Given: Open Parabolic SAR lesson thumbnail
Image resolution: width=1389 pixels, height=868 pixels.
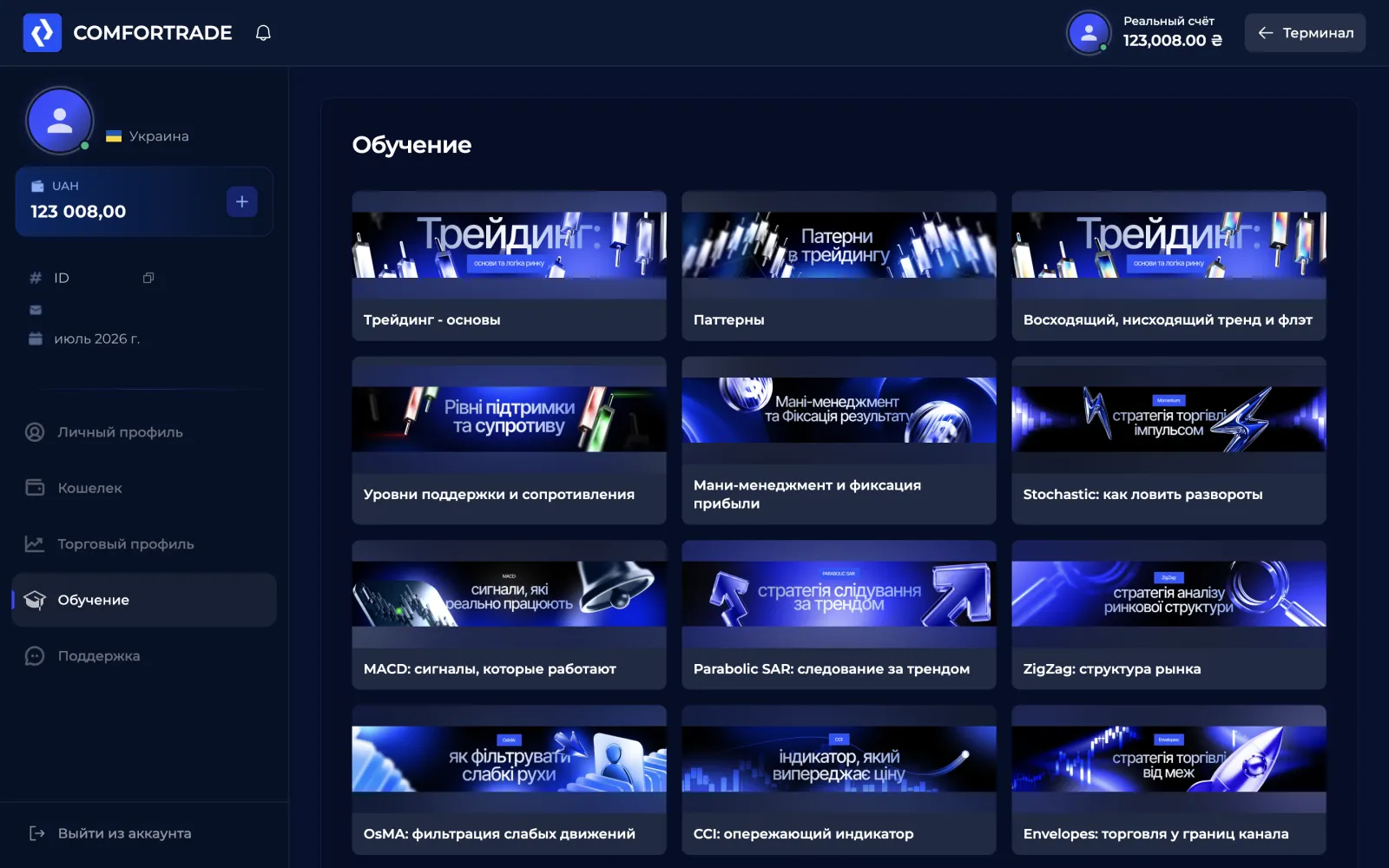Looking at the screenshot, I should click(839, 594).
